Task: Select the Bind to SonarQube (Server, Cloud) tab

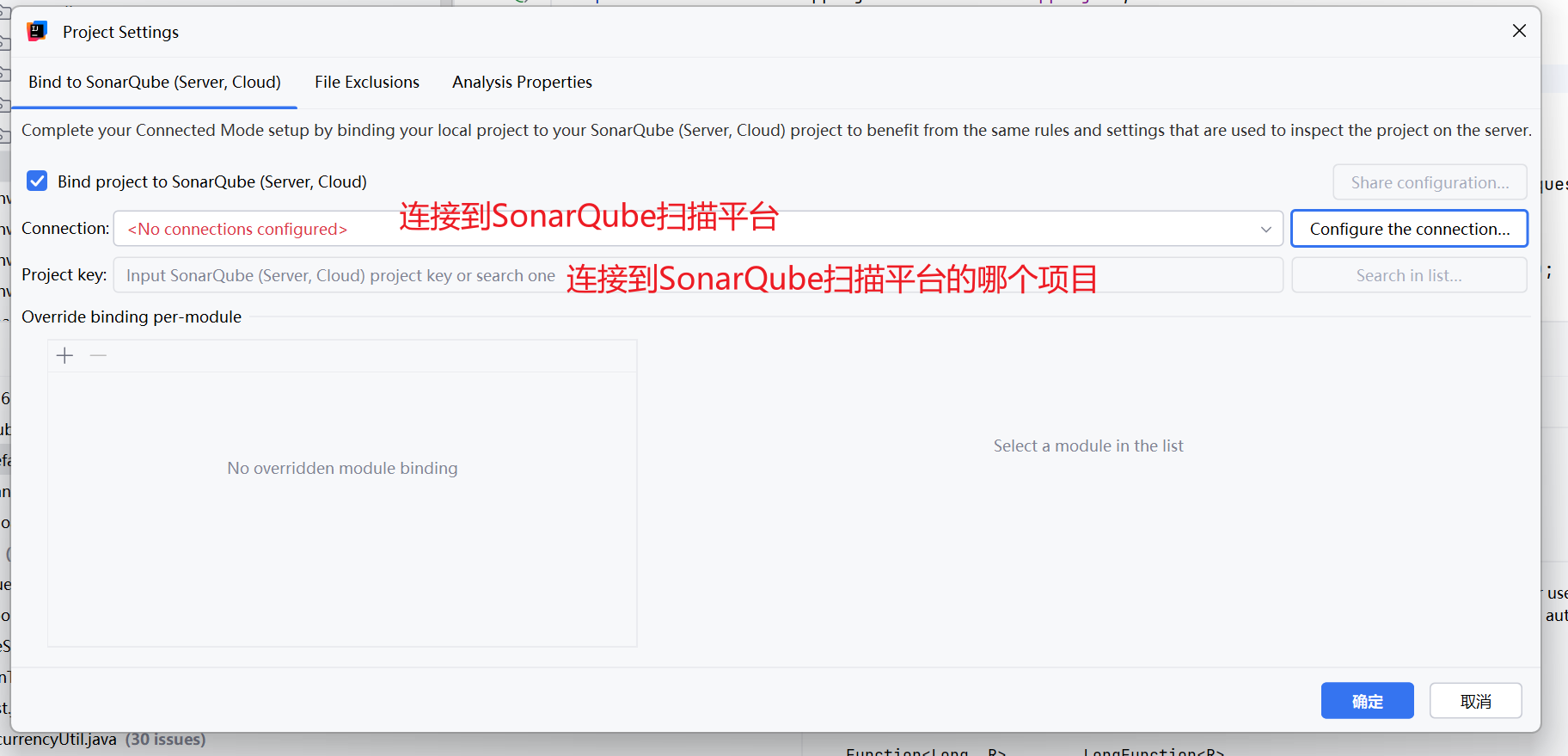Action: [x=155, y=82]
